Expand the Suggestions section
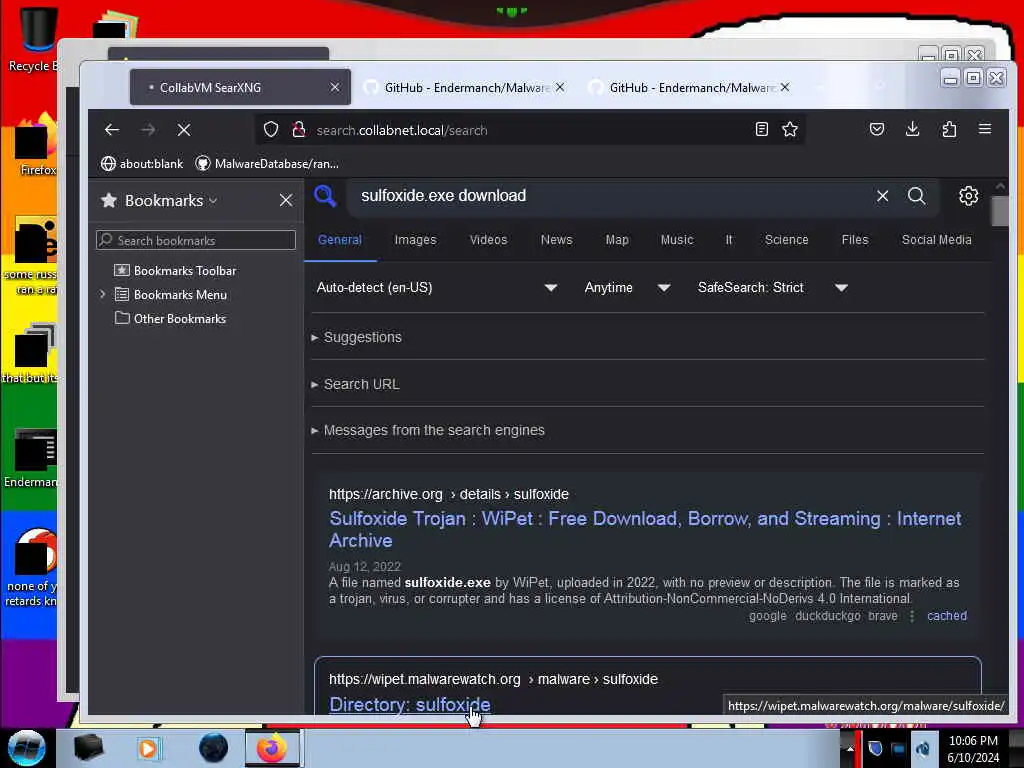Viewport: 1024px width, 768px height. [358, 337]
